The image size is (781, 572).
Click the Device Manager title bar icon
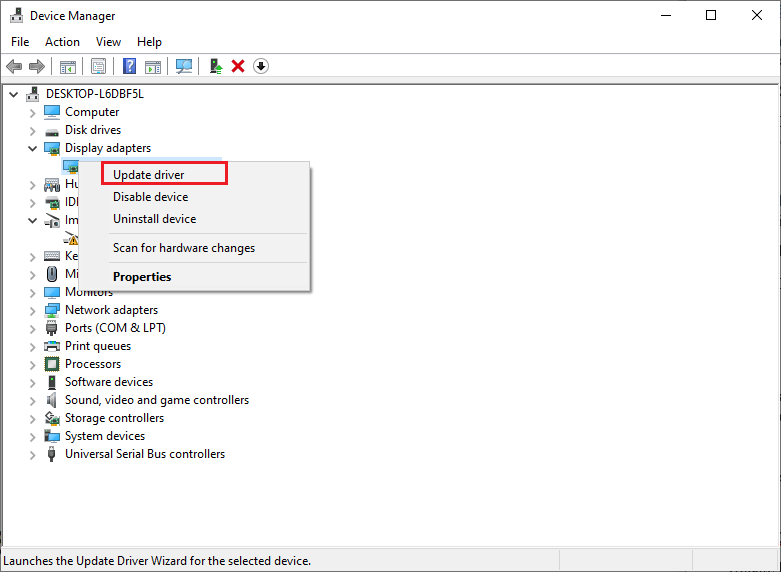click(16, 15)
